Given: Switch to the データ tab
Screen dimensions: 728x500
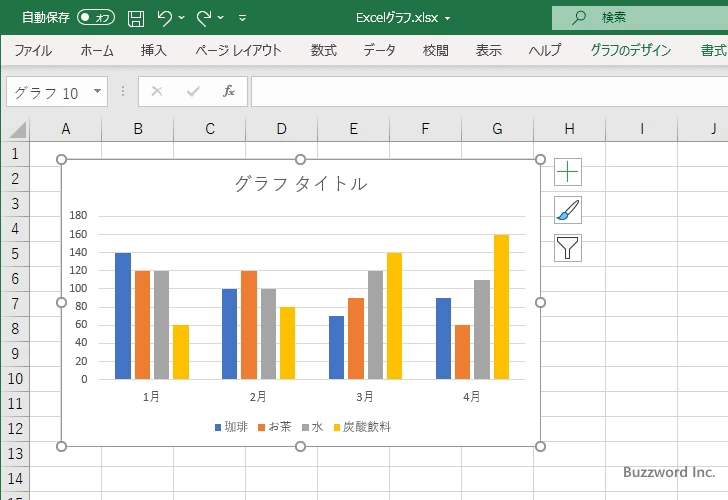Looking at the screenshot, I should (379, 50).
